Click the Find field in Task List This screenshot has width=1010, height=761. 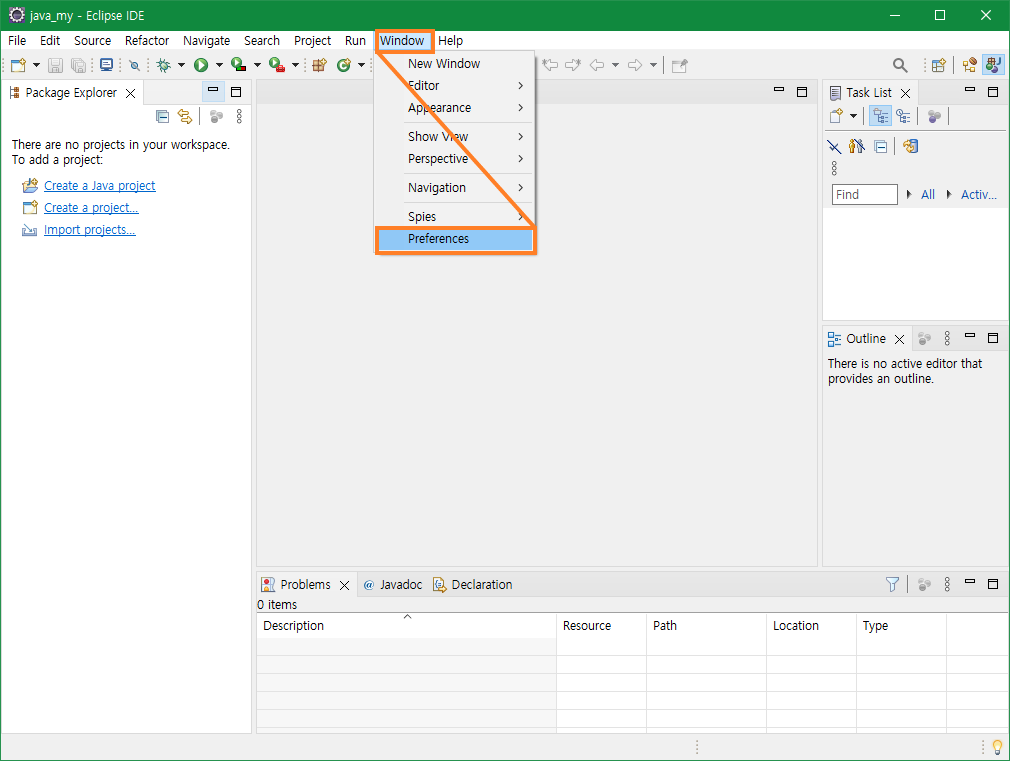[864, 195]
